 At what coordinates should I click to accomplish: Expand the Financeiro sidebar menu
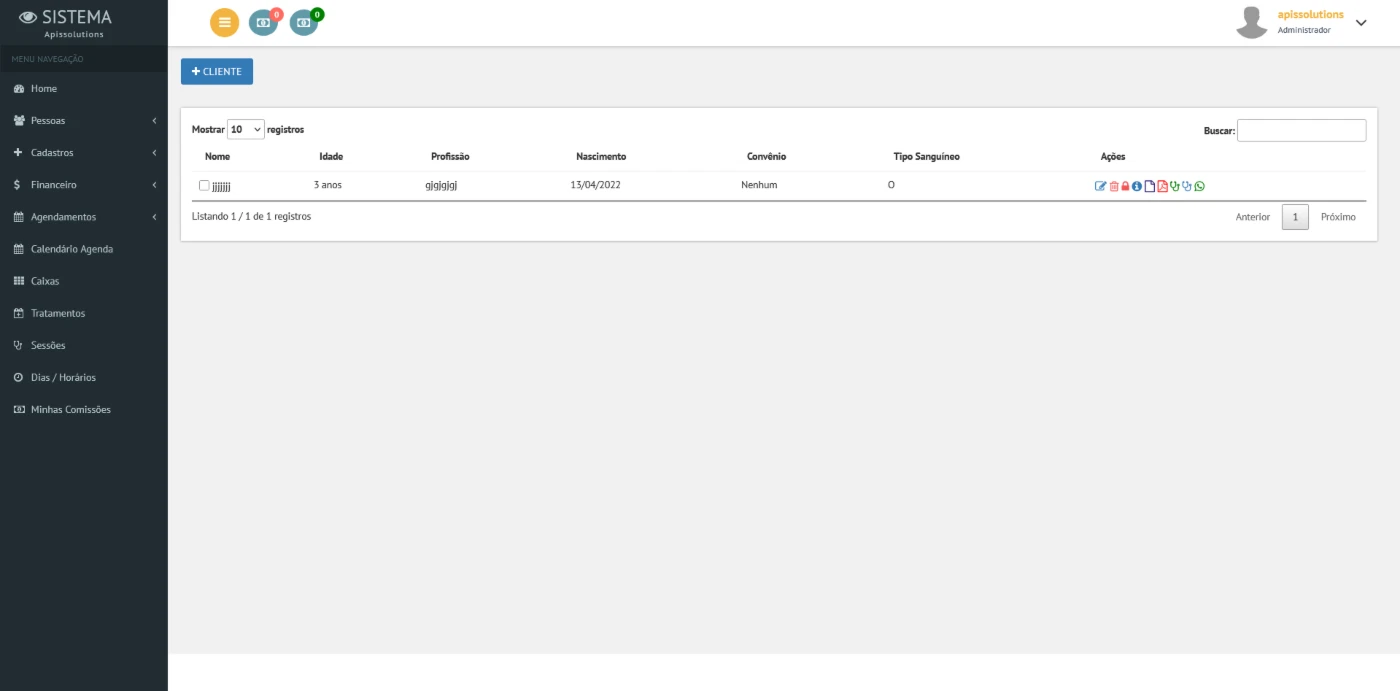tap(84, 185)
